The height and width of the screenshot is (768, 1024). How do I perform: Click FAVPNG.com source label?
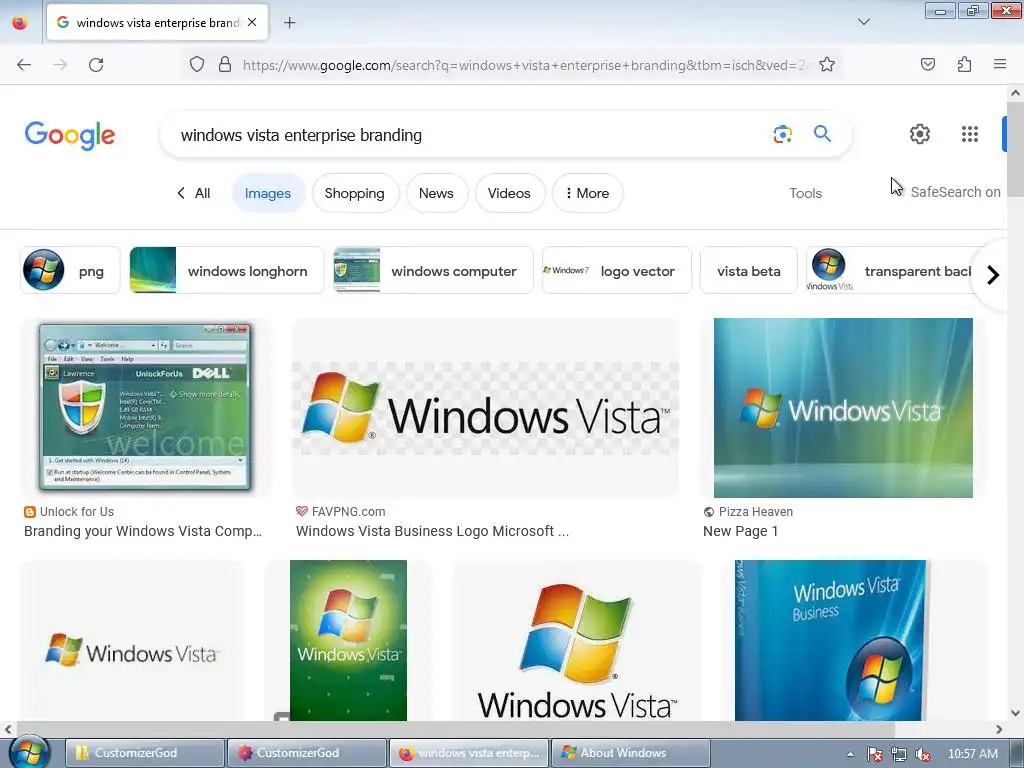point(348,511)
